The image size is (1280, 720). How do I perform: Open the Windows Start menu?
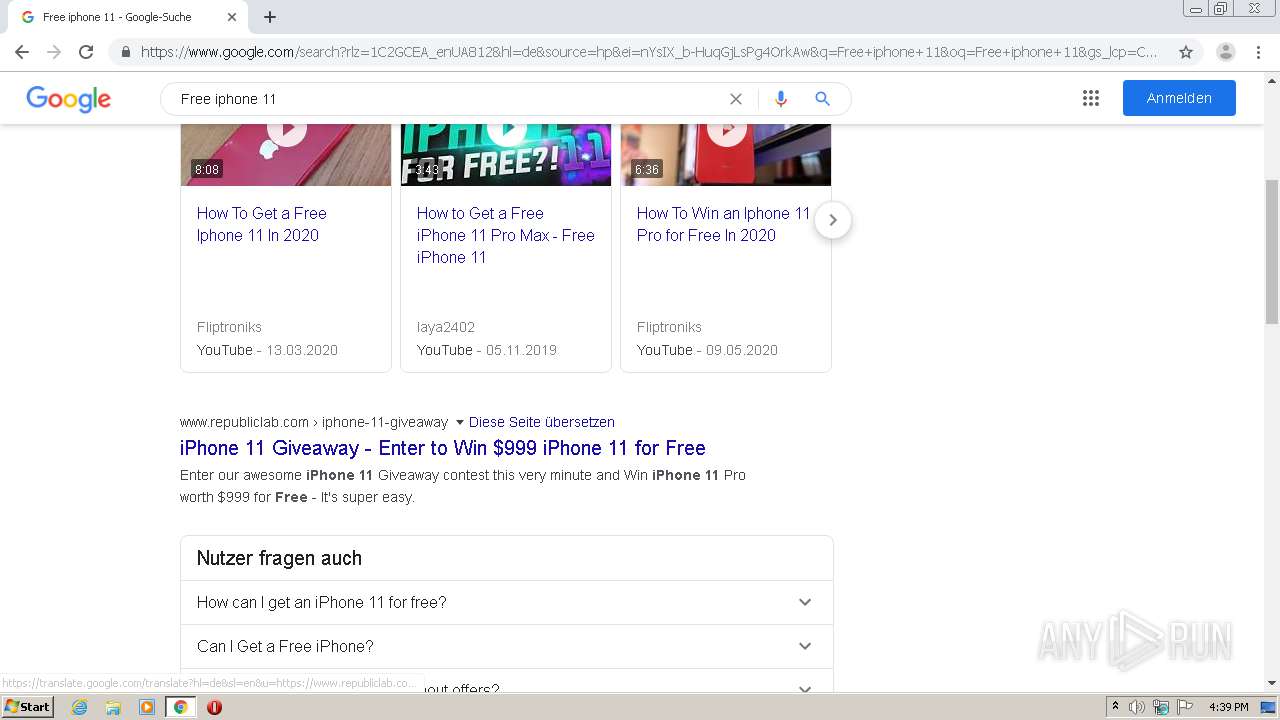tap(27, 707)
